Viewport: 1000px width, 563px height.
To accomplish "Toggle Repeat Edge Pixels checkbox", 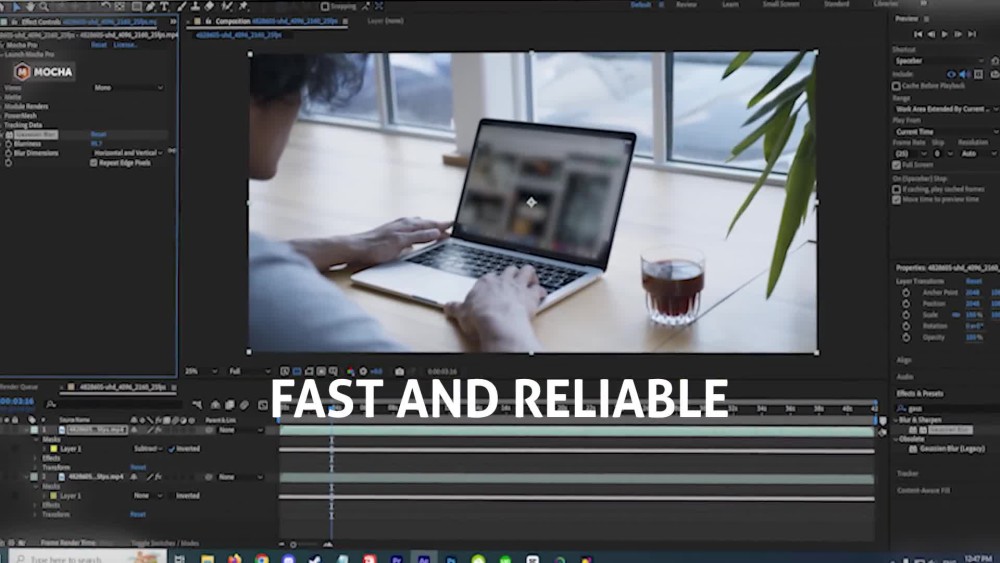I will point(94,163).
